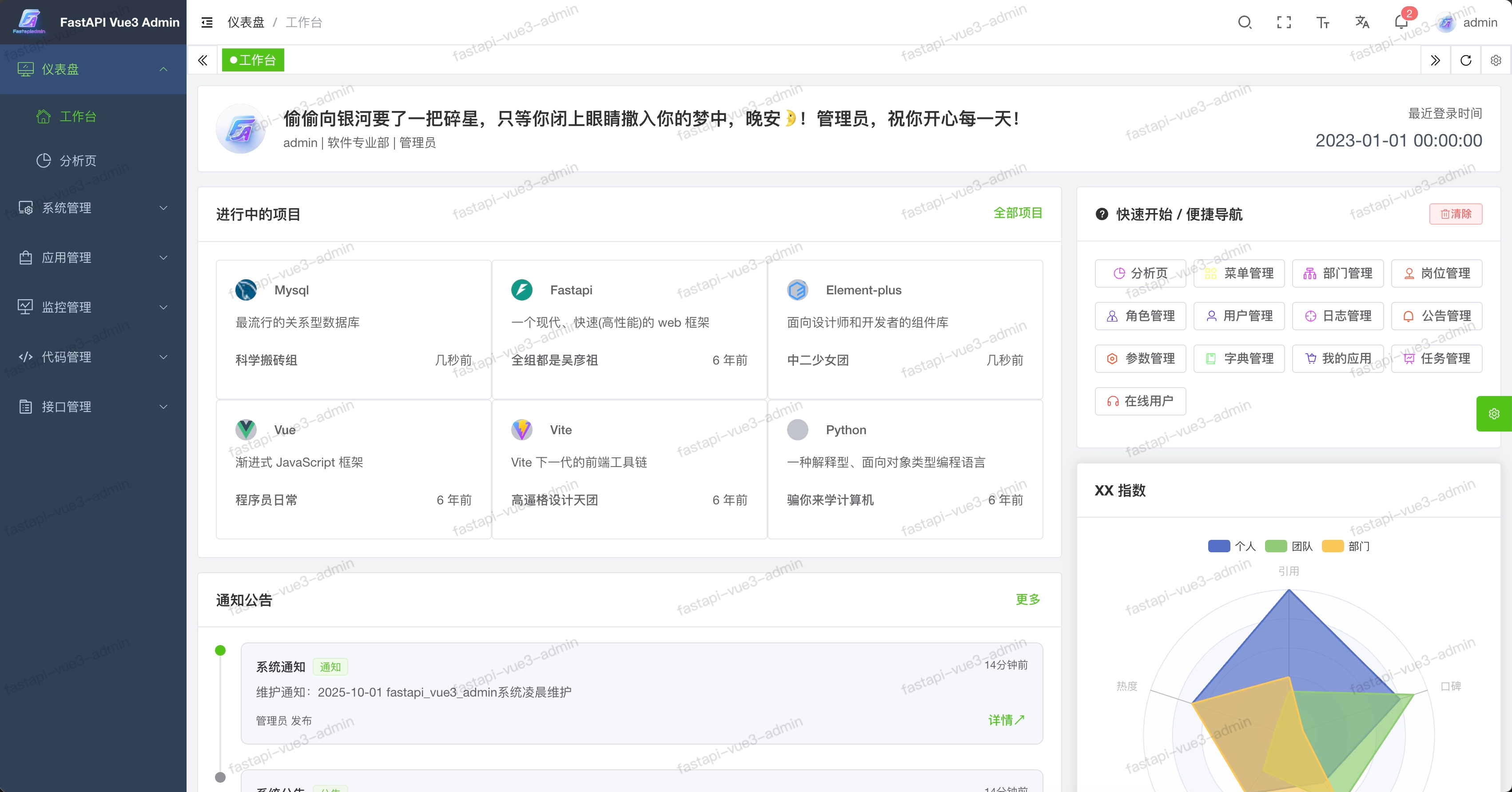Expand the 代码管理 menu
This screenshot has width=1512, height=792.
click(93, 356)
